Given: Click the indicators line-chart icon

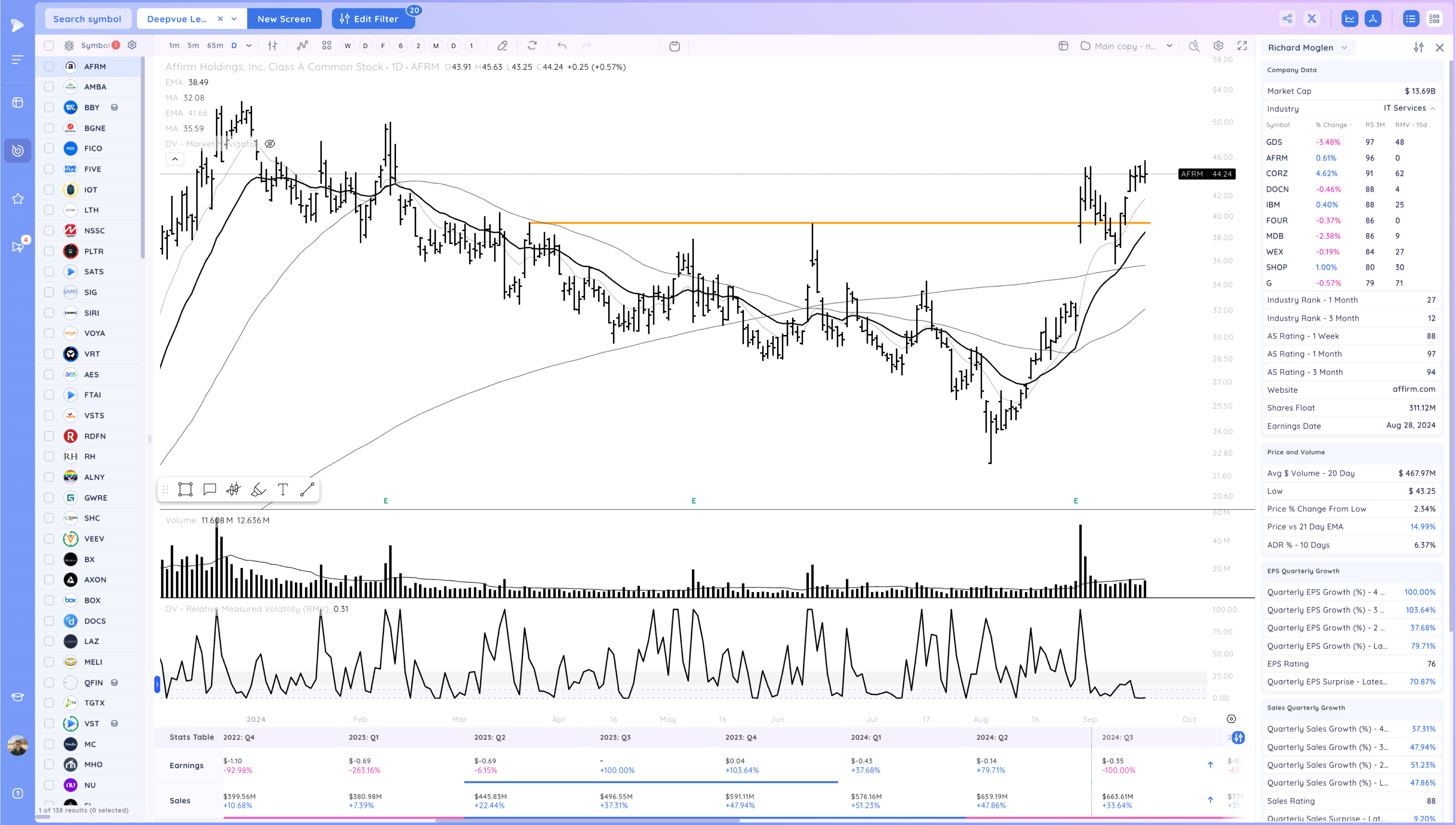Looking at the screenshot, I should [x=302, y=46].
